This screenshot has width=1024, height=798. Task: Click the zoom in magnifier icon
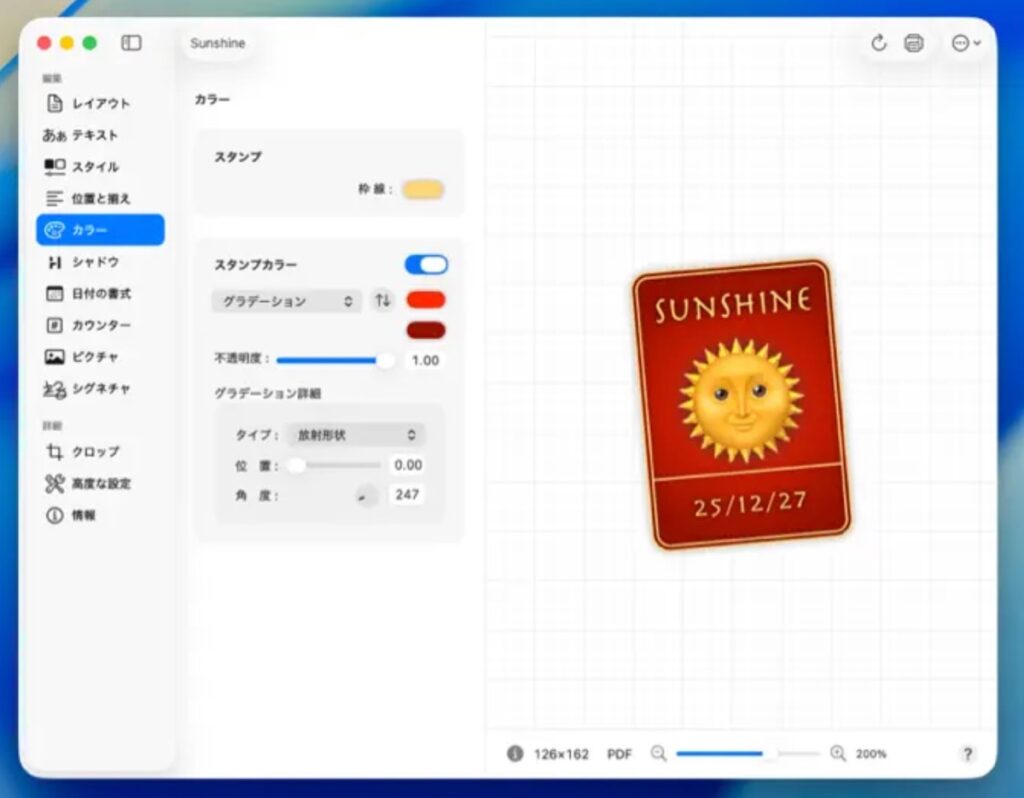click(x=838, y=754)
